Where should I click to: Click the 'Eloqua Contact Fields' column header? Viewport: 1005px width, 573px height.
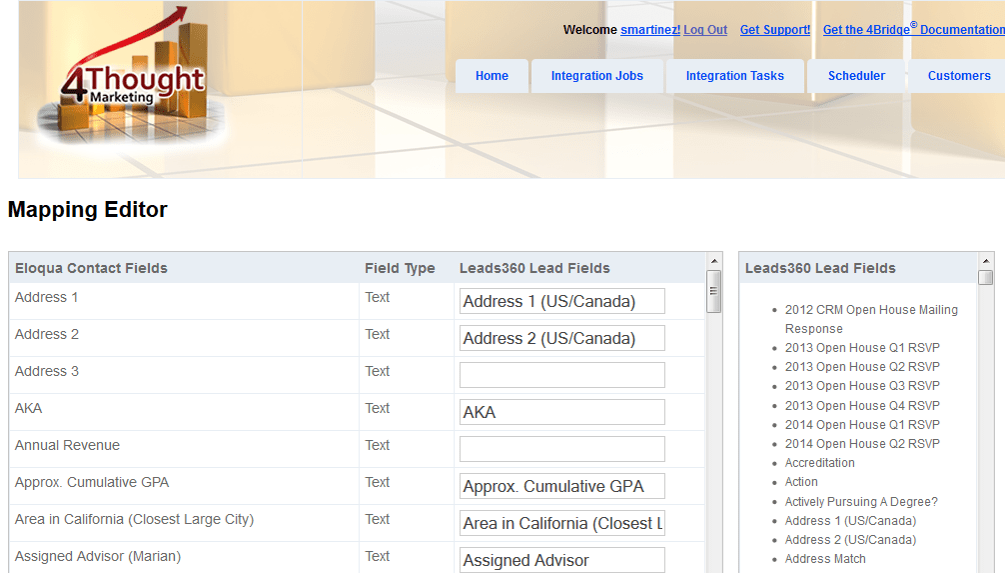pyautogui.click(x=91, y=269)
